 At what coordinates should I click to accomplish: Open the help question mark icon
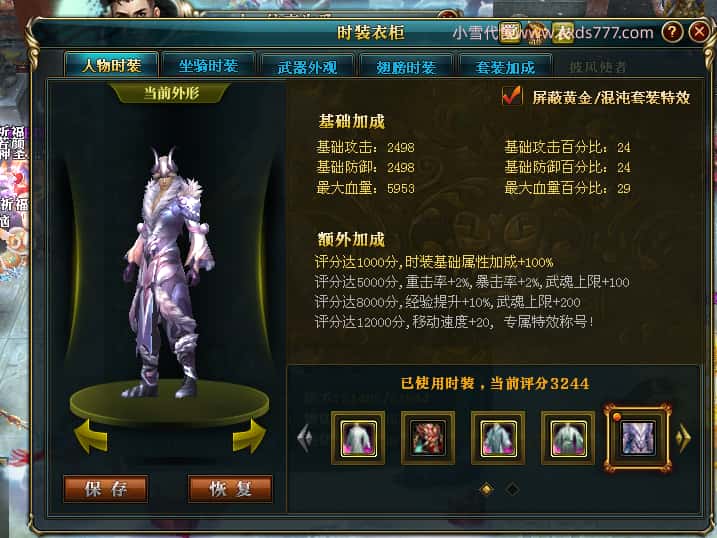click(672, 32)
